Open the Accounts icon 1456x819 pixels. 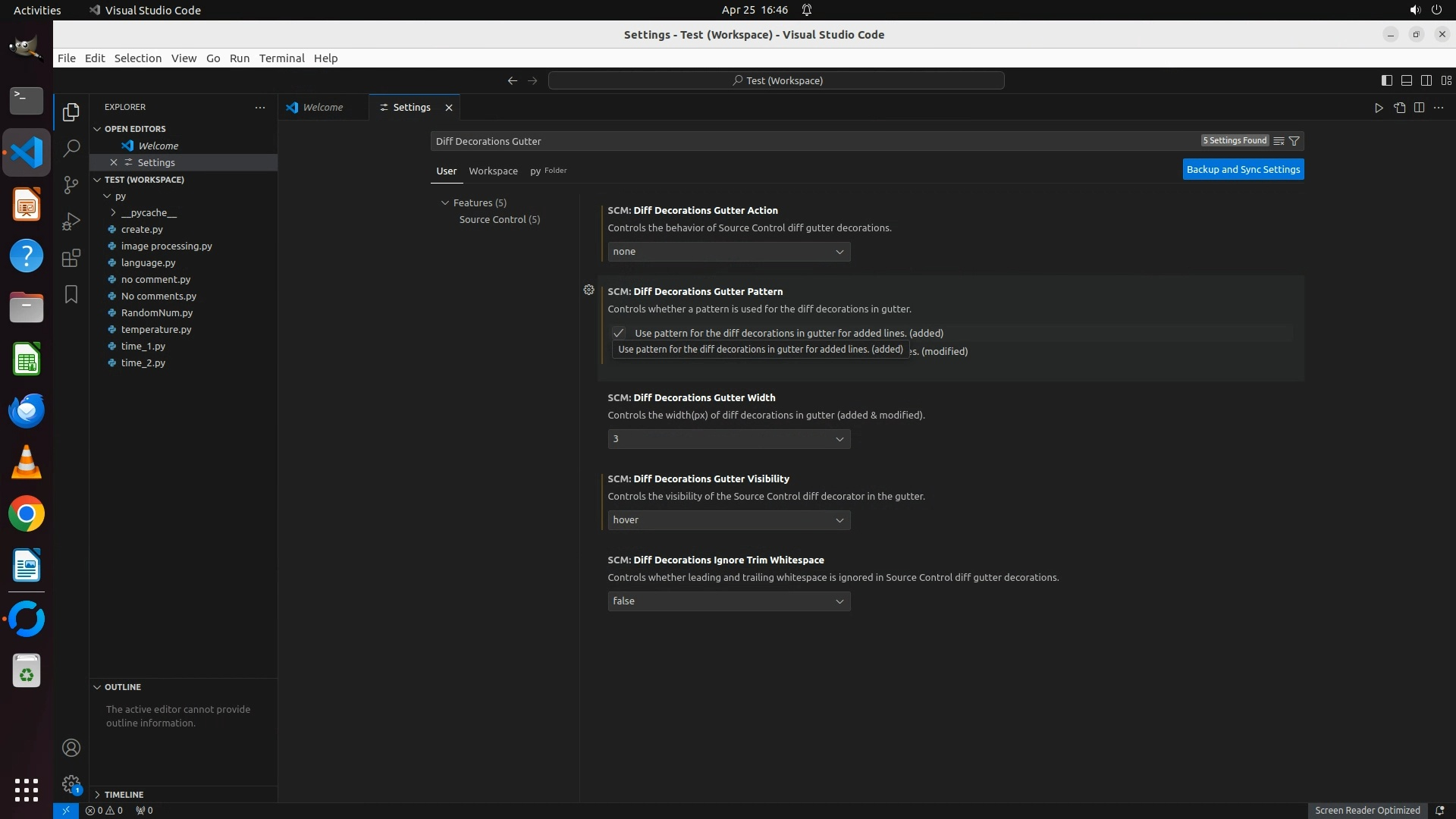pos(71,748)
